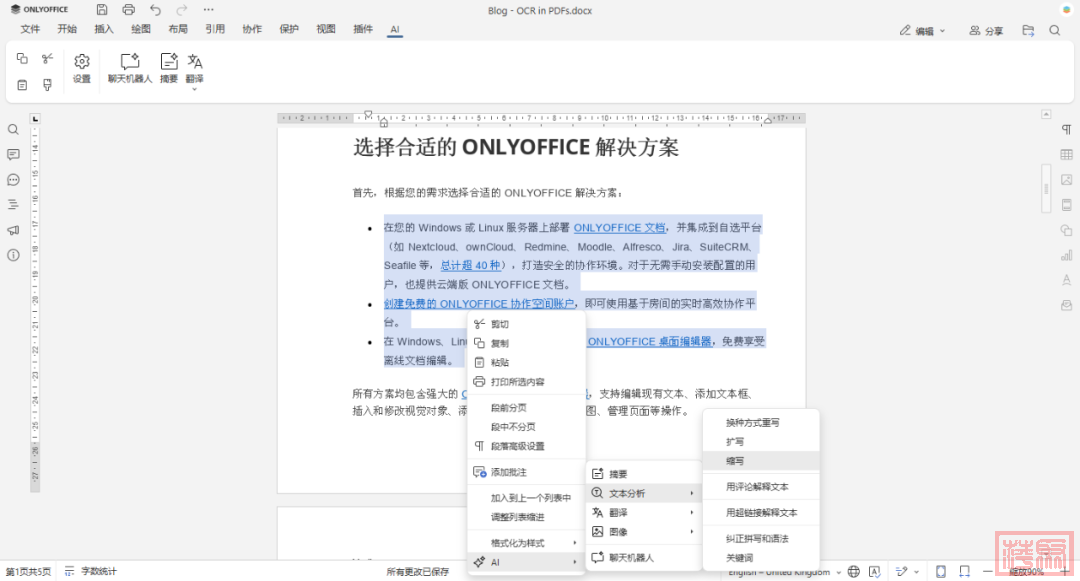Image resolution: width=1080 pixels, height=581 pixels.
Task: Choose Add Comment (添加批注) from context menu
Action: coord(508,472)
